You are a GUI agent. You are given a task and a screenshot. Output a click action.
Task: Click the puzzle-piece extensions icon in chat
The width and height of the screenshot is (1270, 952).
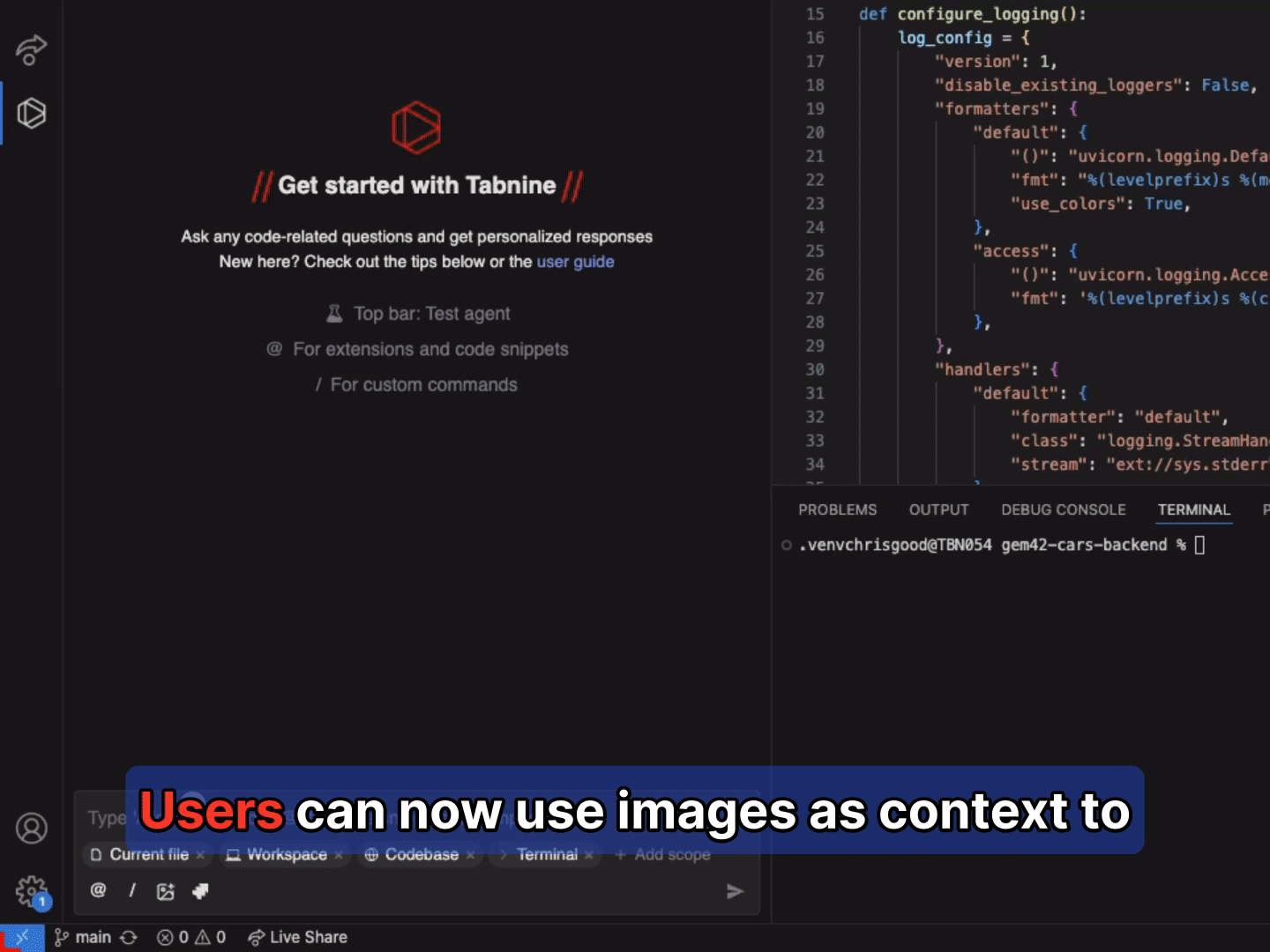(x=200, y=890)
